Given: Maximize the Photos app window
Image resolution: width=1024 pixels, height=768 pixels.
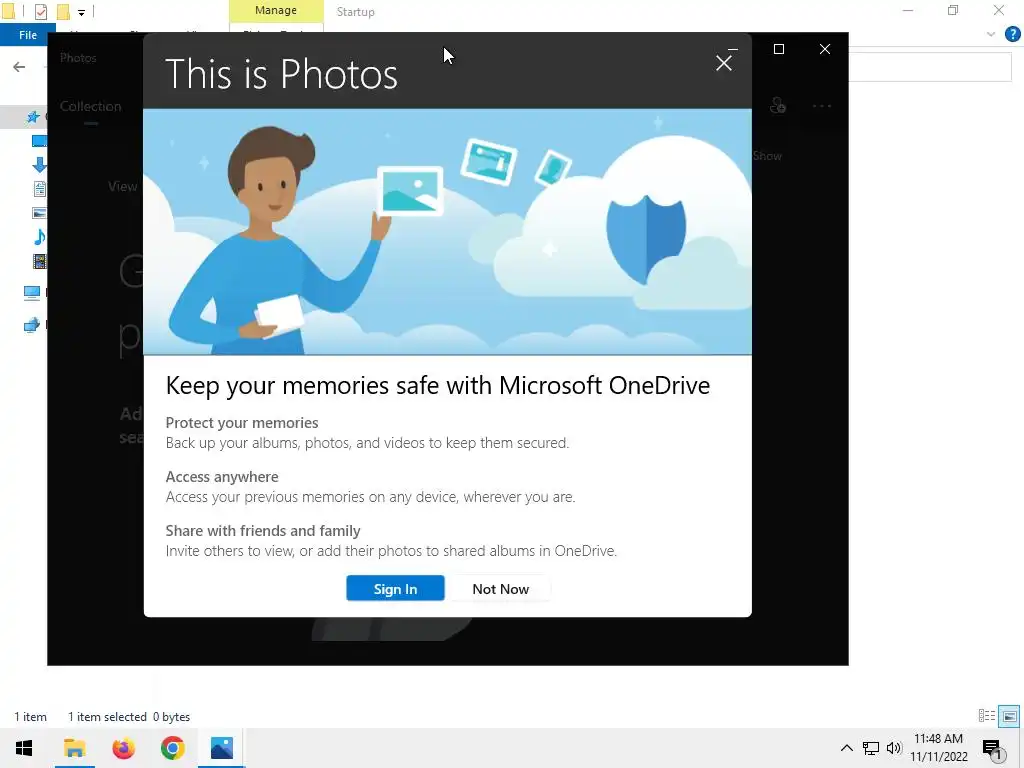Looking at the screenshot, I should pos(778,49).
